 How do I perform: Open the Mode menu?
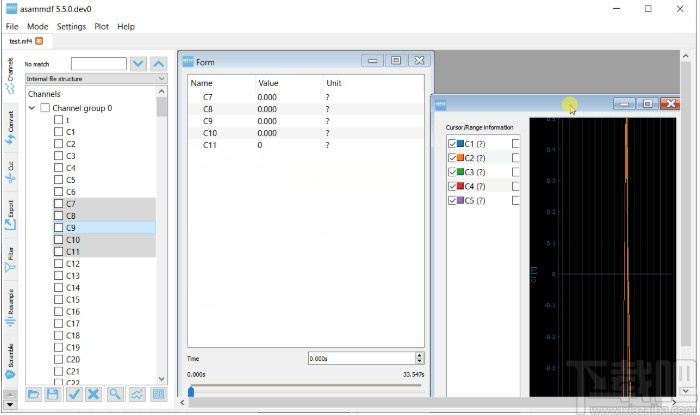(x=38, y=26)
